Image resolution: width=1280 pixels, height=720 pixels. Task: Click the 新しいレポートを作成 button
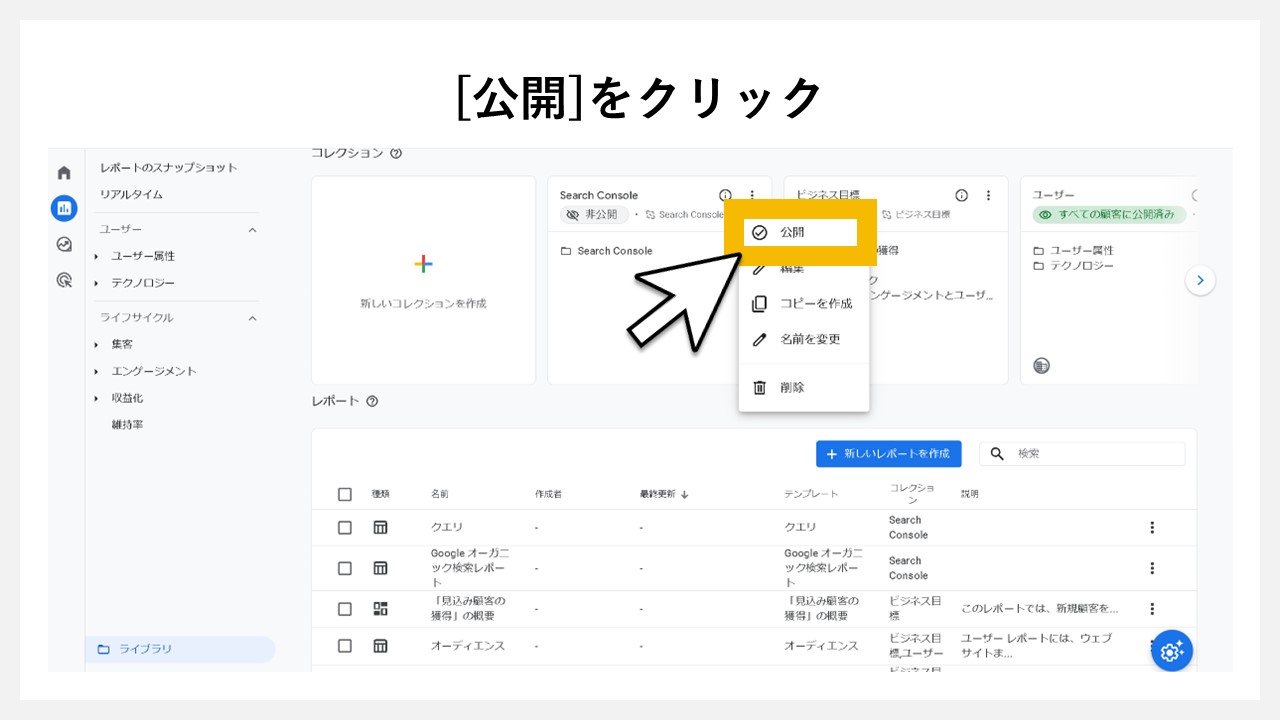coord(888,453)
